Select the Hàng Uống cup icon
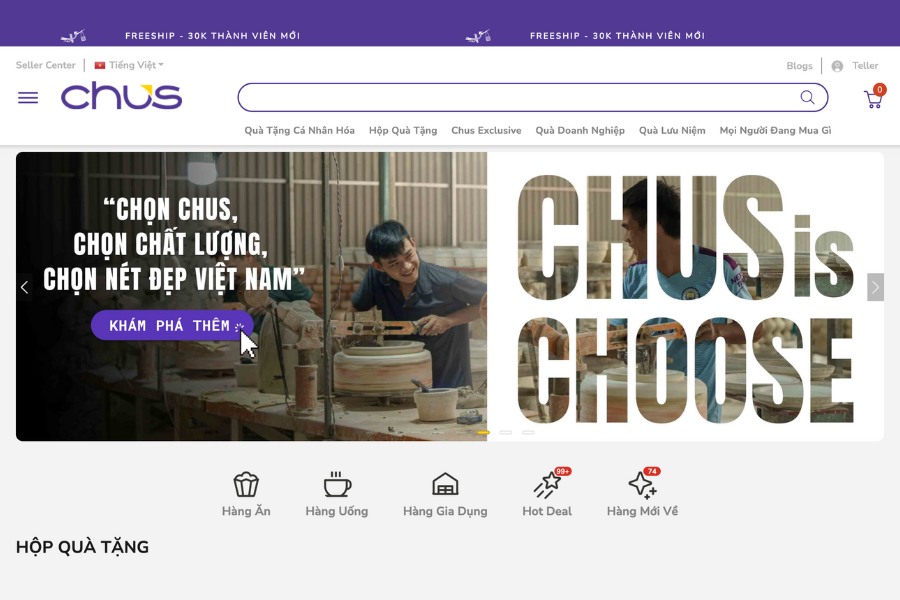Viewport: 900px width, 600px height. pyautogui.click(x=337, y=484)
